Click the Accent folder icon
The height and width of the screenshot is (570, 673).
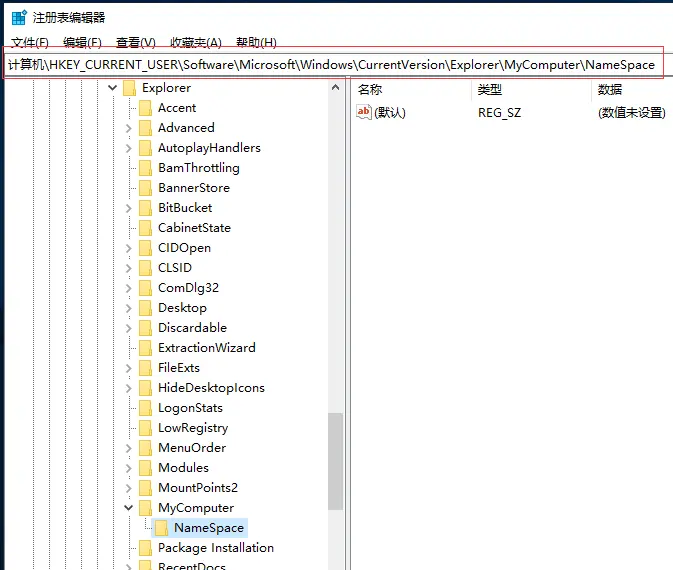(x=145, y=108)
